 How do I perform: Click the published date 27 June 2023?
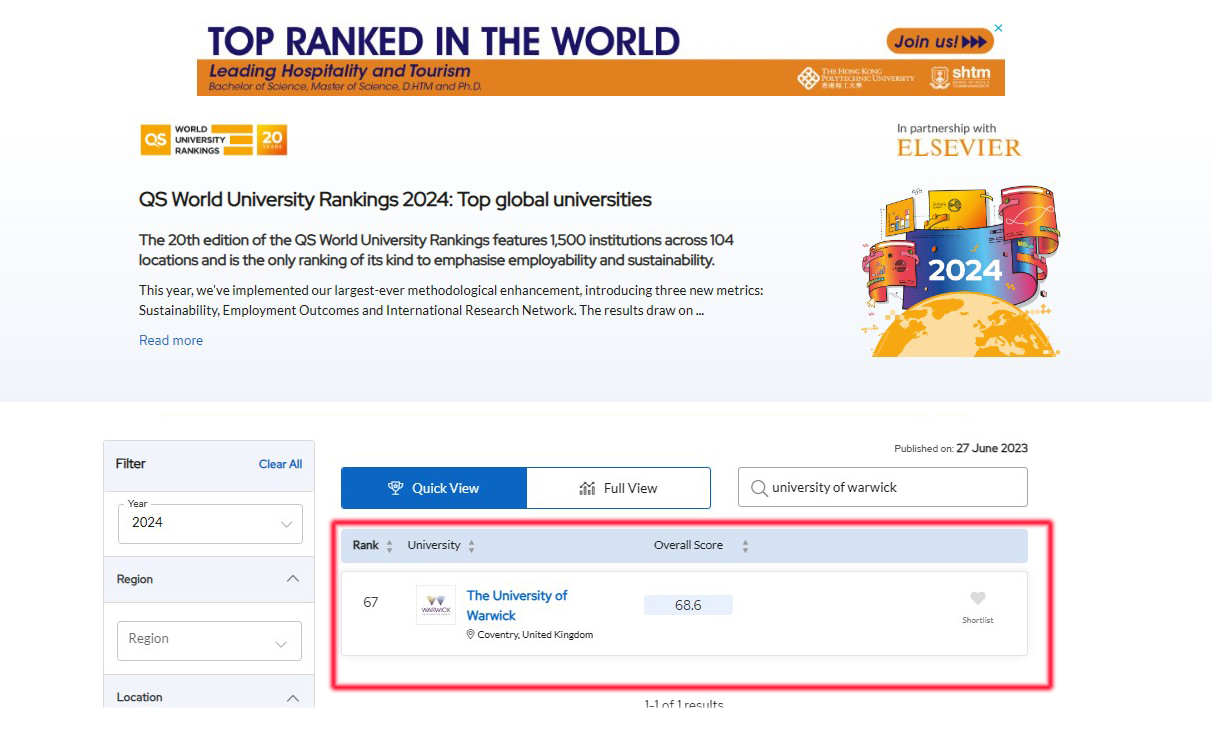(x=992, y=448)
